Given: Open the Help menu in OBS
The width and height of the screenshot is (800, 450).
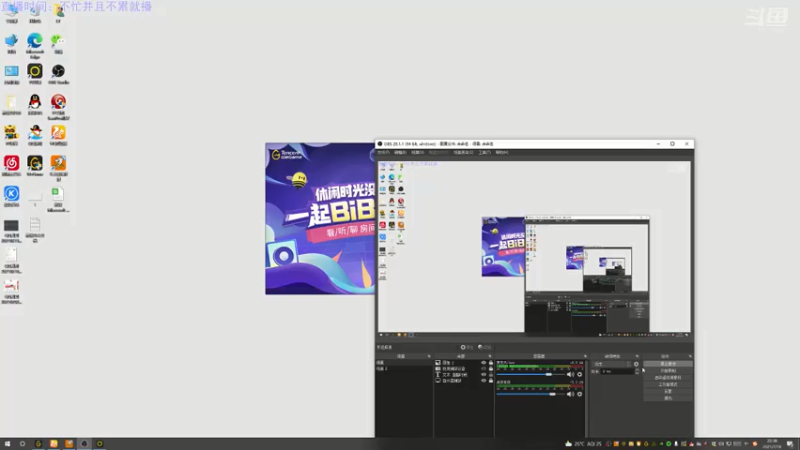Looking at the screenshot, I should tap(502, 153).
